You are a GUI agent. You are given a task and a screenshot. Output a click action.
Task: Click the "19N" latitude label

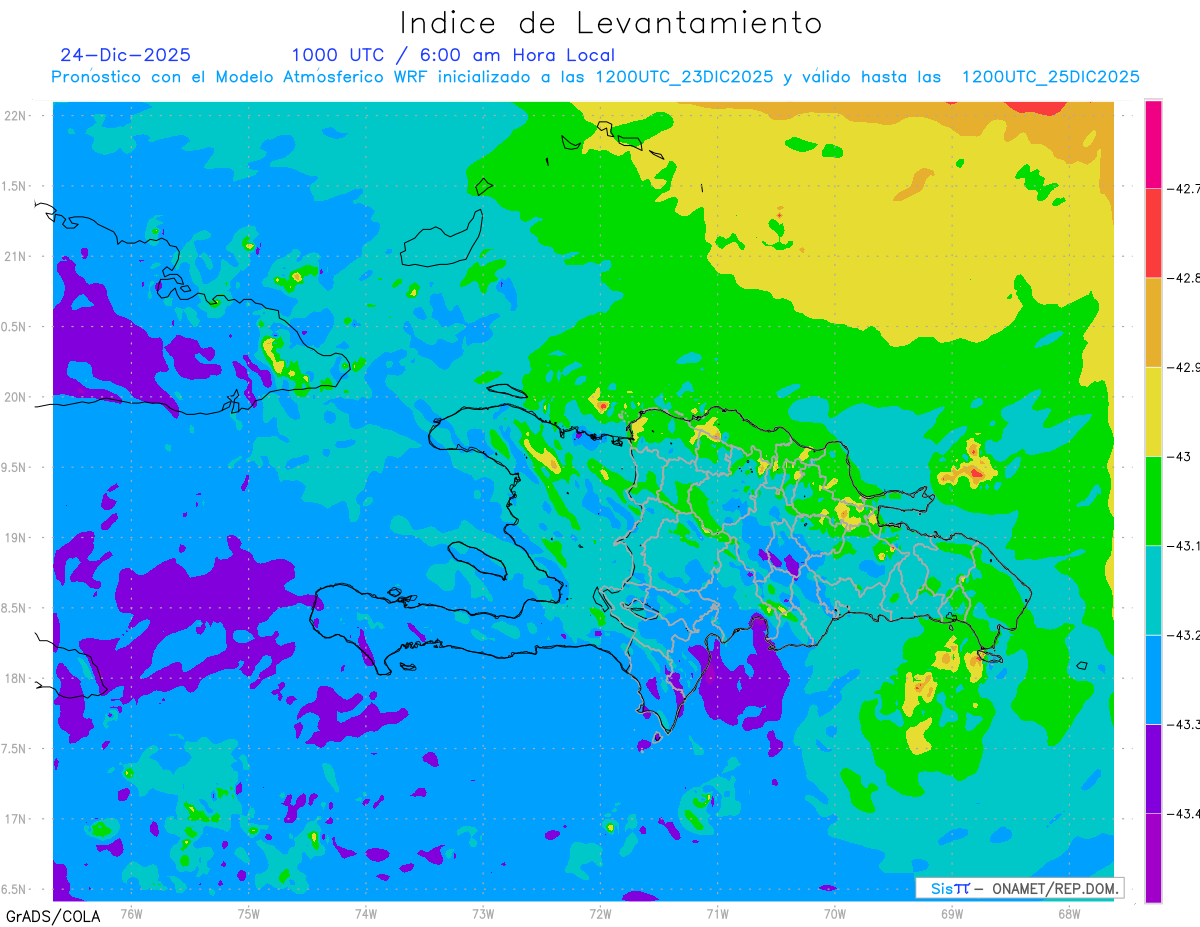(17, 538)
